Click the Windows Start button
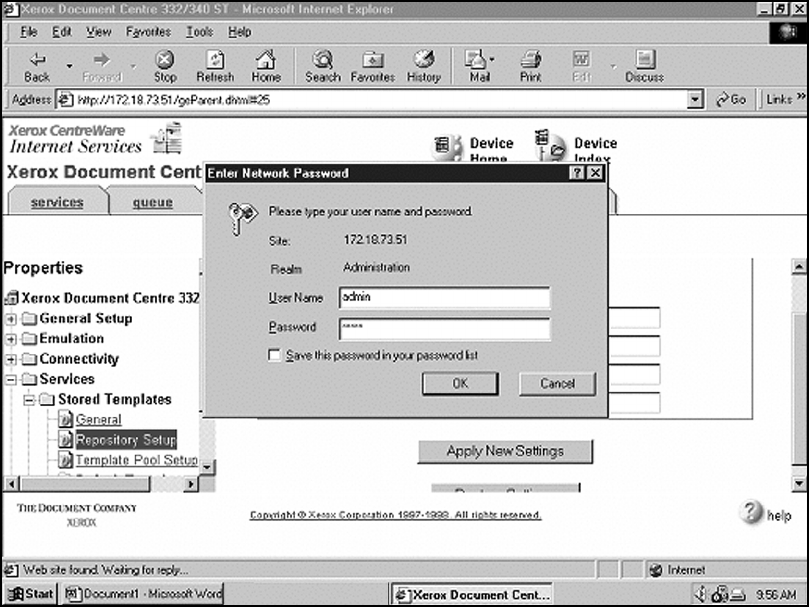Image resolution: width=809 pixels, height=607 pixels. [x=30, y=594]
